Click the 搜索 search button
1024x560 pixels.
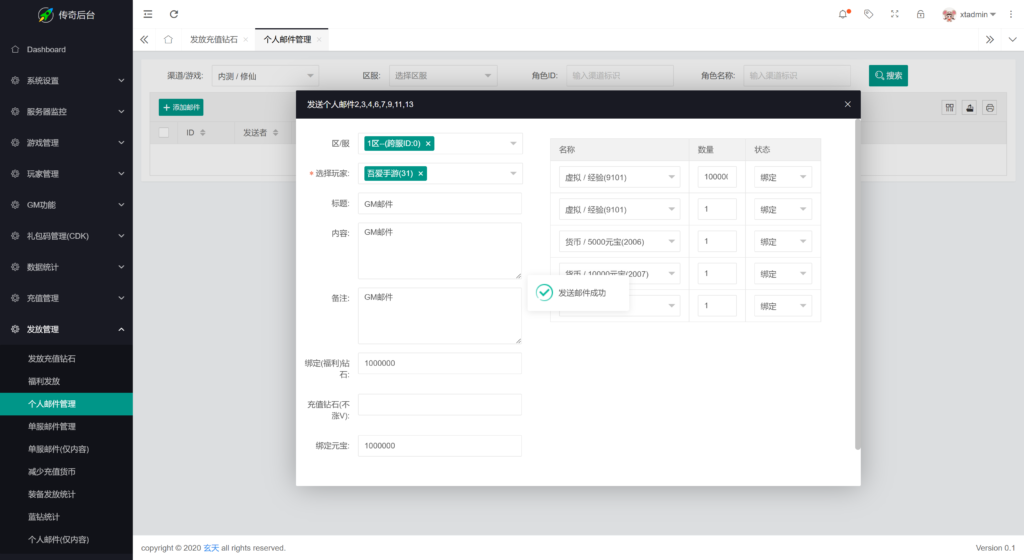tap(888, 75)
